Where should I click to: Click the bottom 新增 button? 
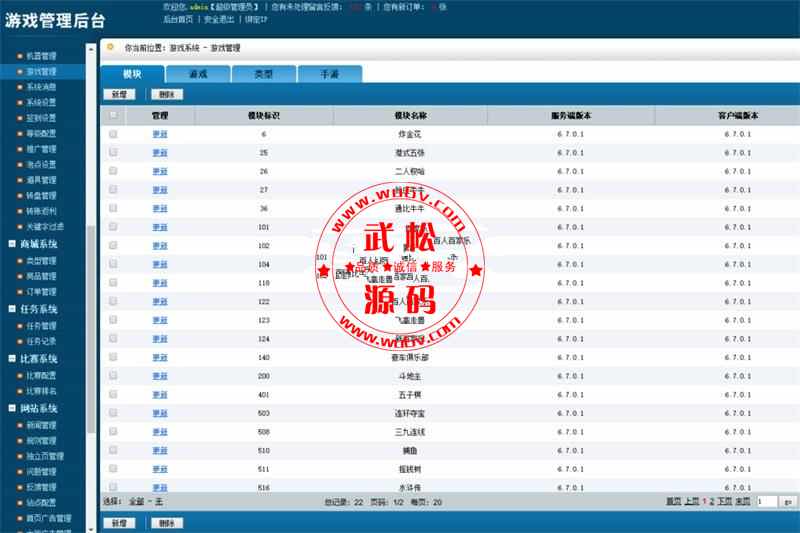[x=119, y=523]
